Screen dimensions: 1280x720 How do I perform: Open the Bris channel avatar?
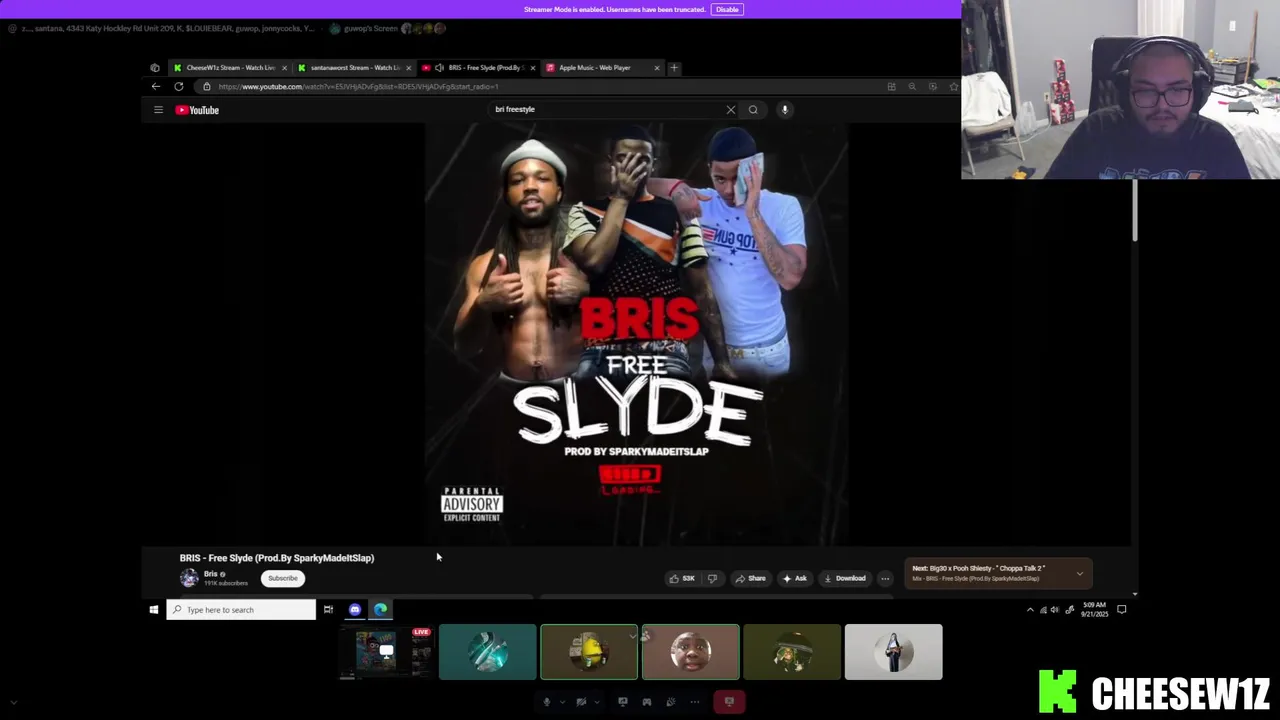pyautogui.click(x=189, y=578)
